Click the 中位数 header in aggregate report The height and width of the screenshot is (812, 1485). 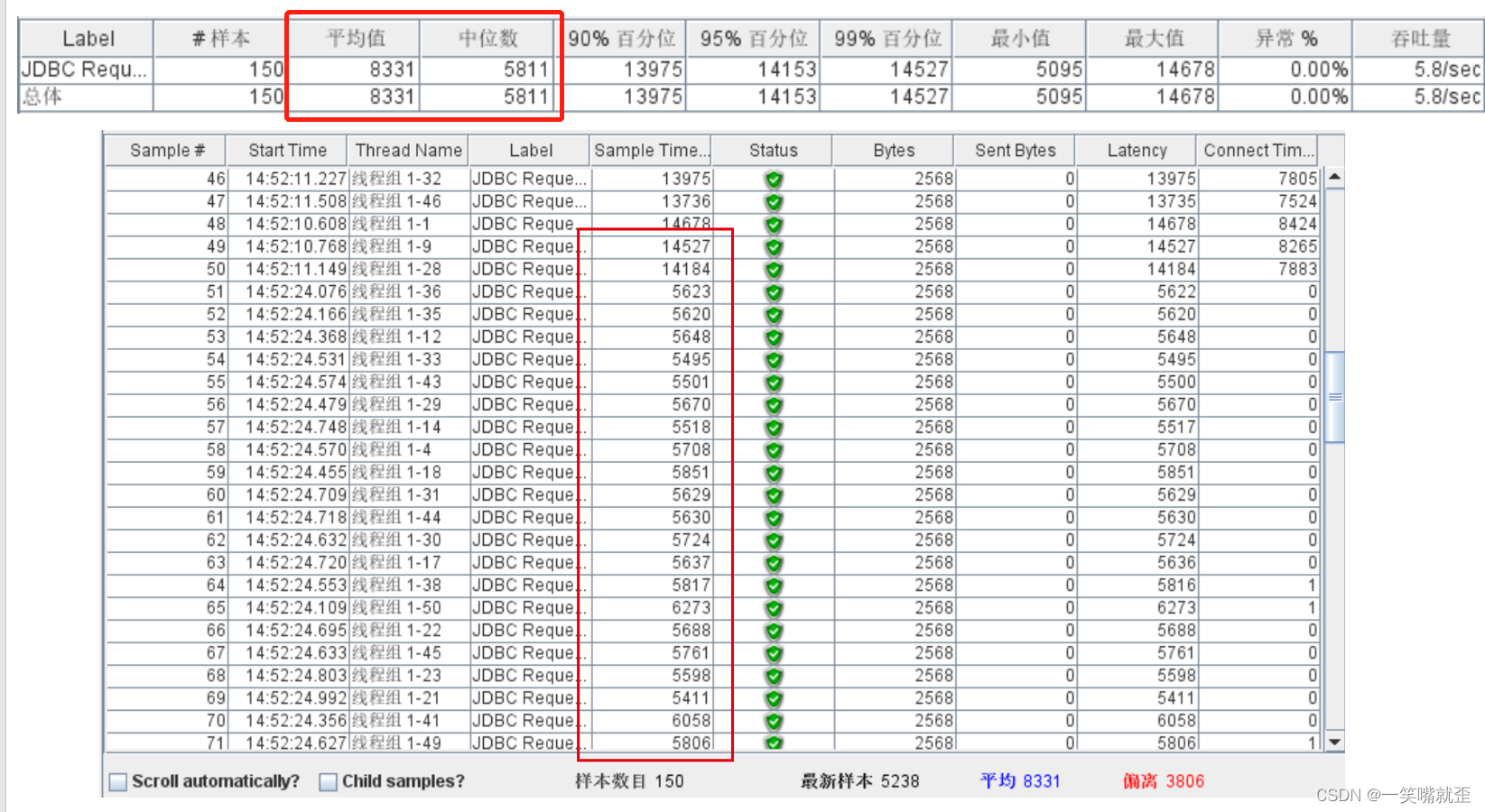point(487,39)
